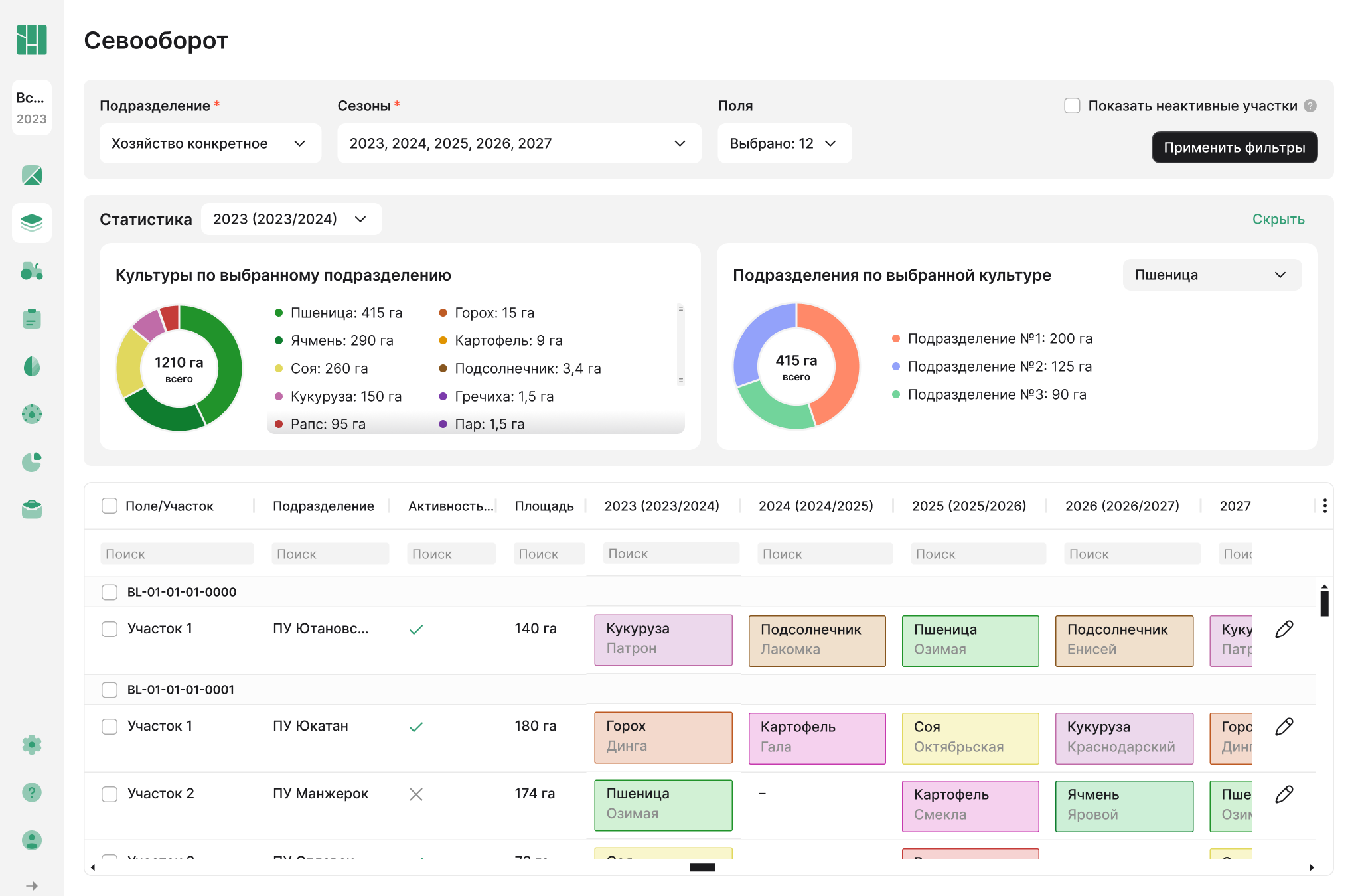Open the table column options kebab menu
This screenshot has width=1354, height=896.
click(x=1325, y=506)
